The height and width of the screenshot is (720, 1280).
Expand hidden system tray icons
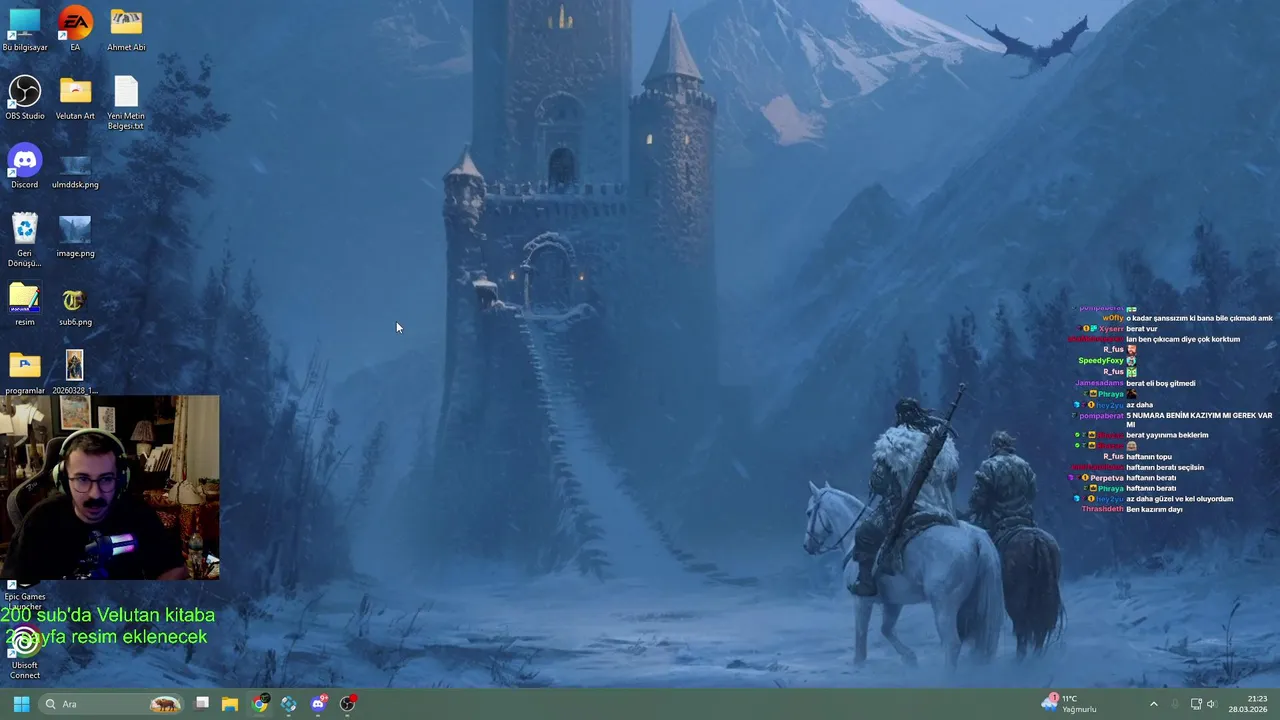1153,704
